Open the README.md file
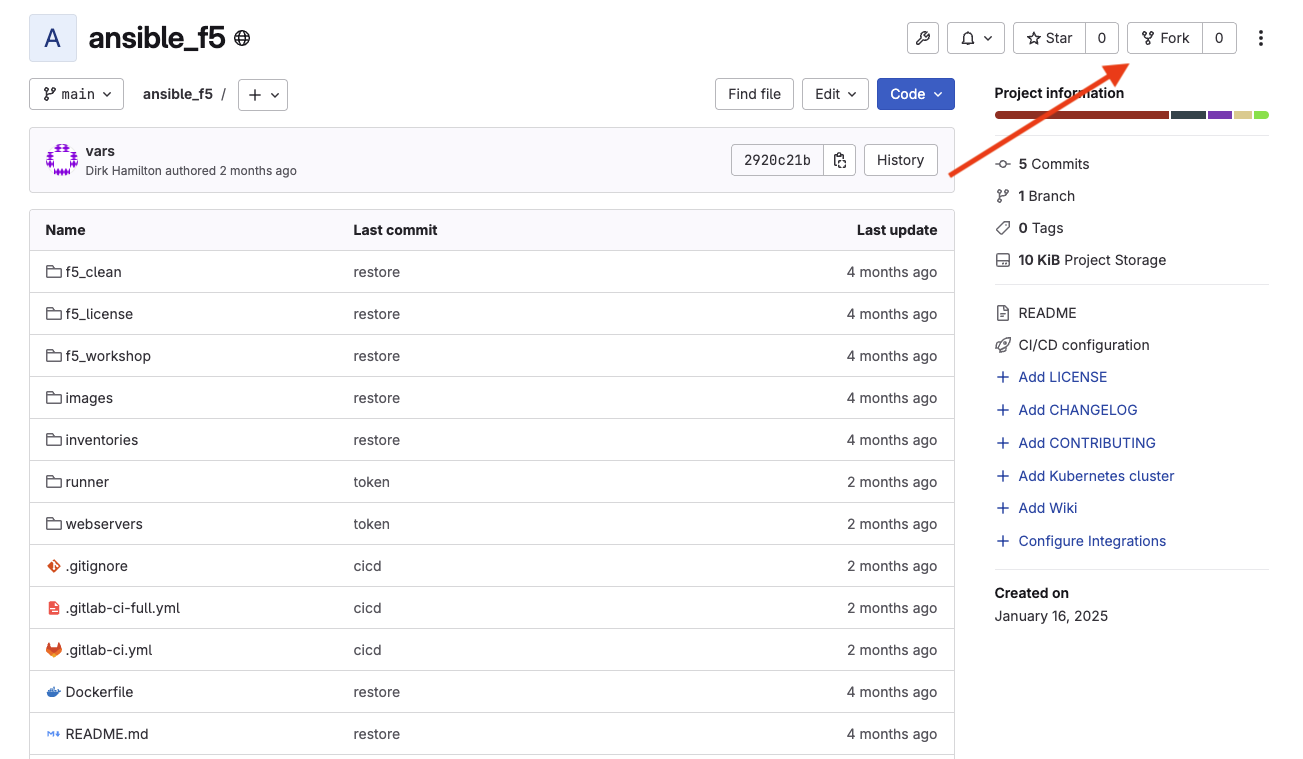Image resolution: width=1303 pixels, height=759 pixels. [107, 734]
